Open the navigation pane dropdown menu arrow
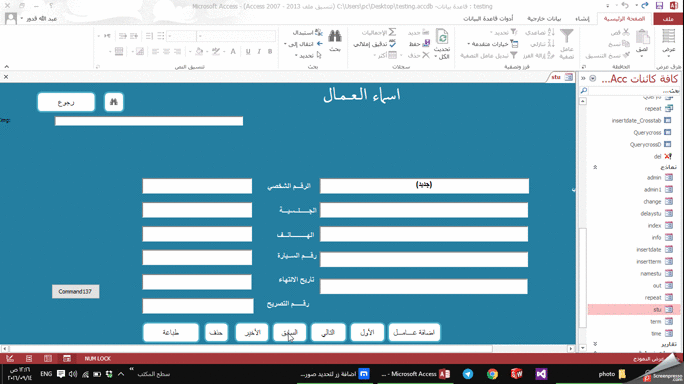The image size is (684, 384). pos(592,79)
